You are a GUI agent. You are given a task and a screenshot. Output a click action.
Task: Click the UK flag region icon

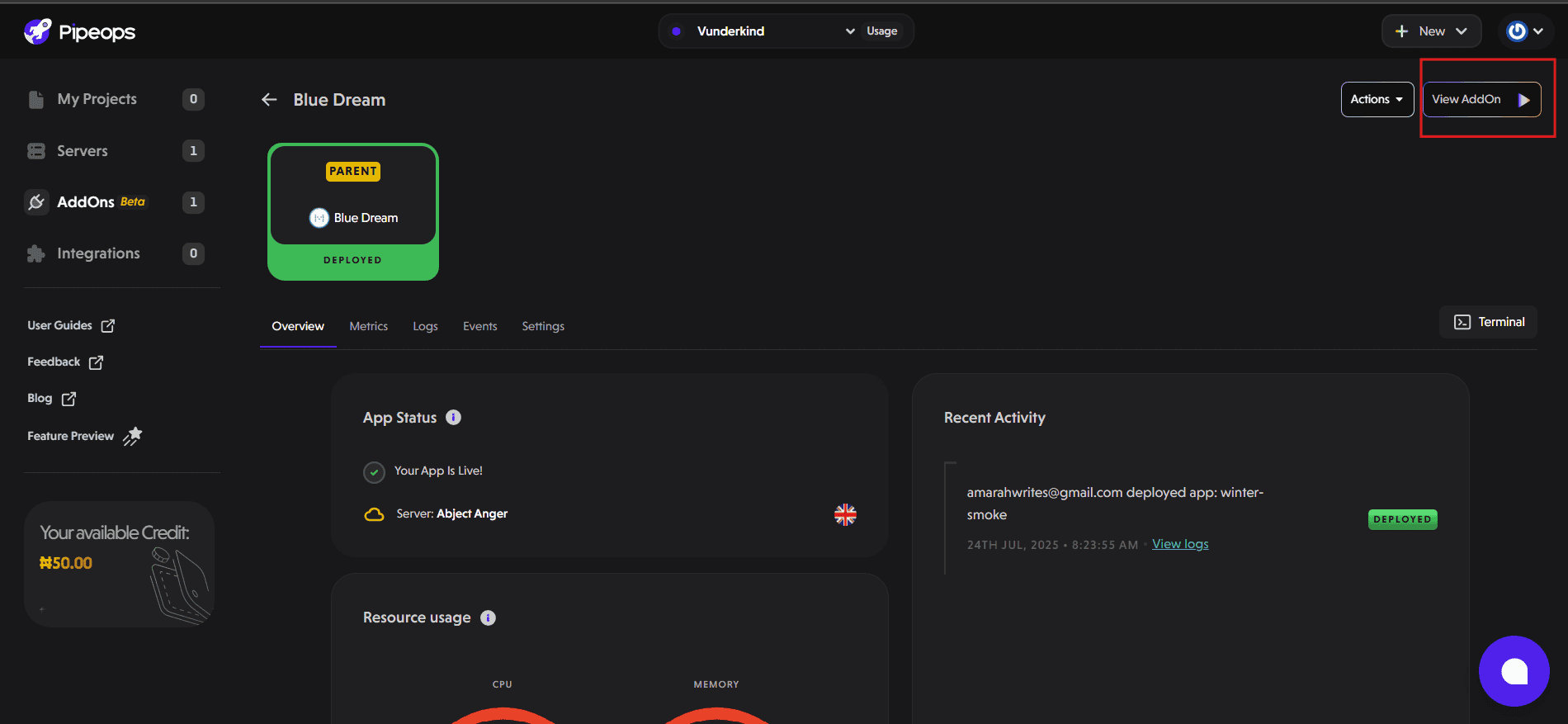[845, 514]
